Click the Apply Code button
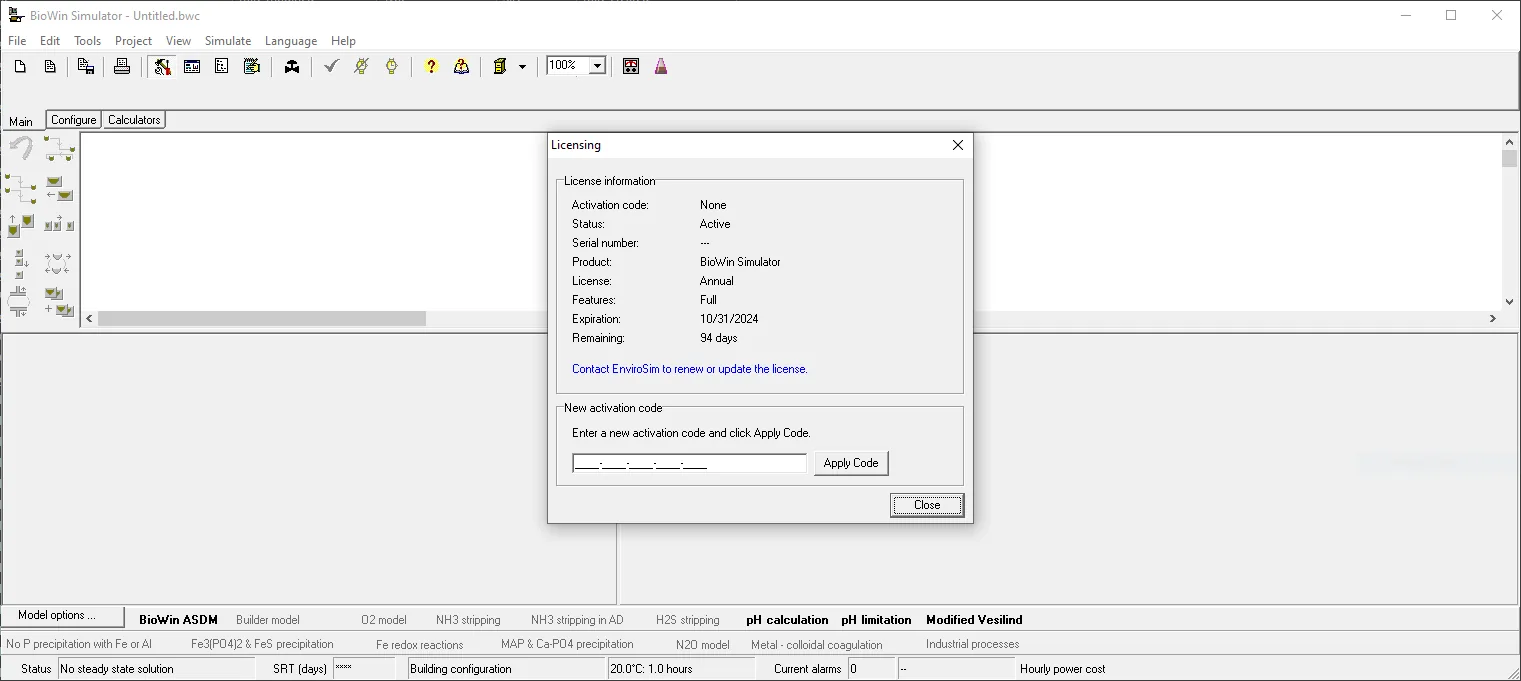The width and height of the screenshot is (1521, 681). click(x=851, y=463)
